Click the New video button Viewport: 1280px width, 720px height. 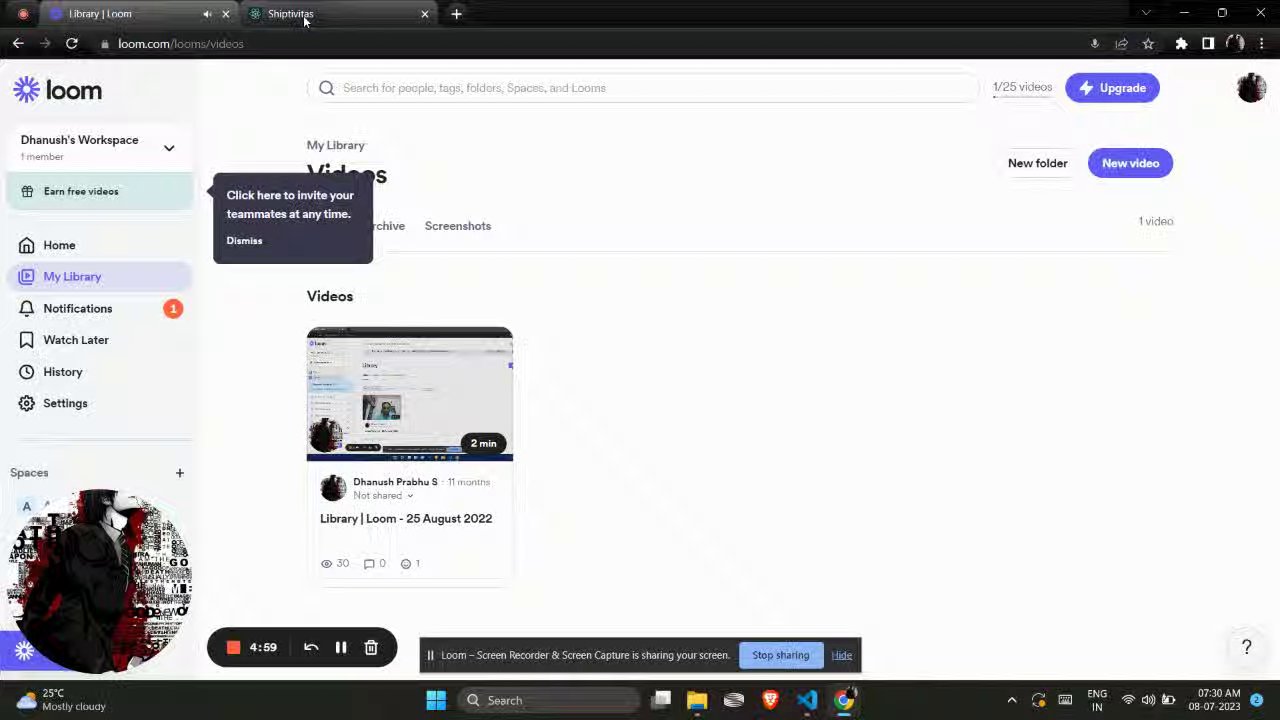pyautogui.click(x=1130, y=163)
